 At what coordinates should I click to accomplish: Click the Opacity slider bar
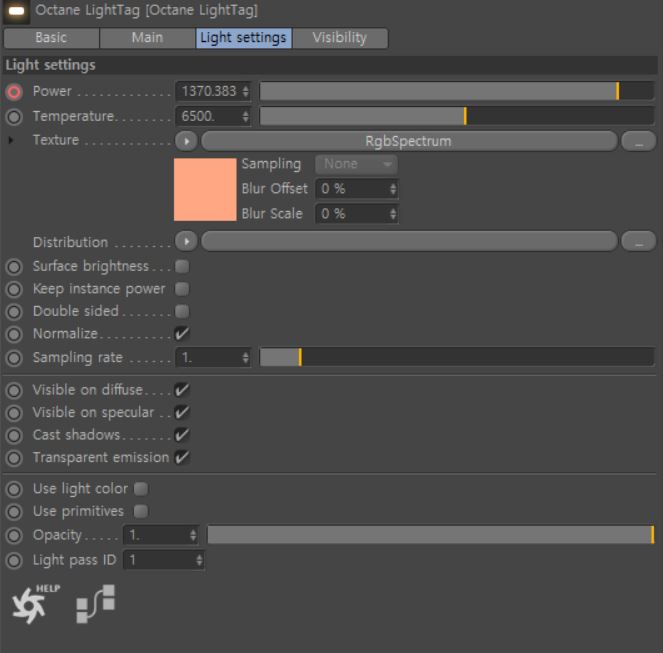coord(430,535)
